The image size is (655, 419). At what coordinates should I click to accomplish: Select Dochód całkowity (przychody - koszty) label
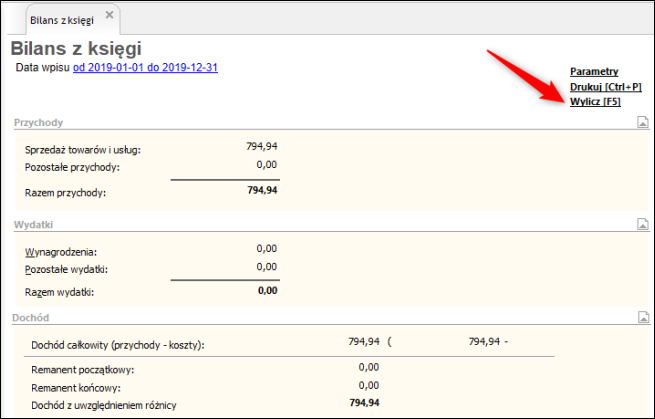point(118,345)
